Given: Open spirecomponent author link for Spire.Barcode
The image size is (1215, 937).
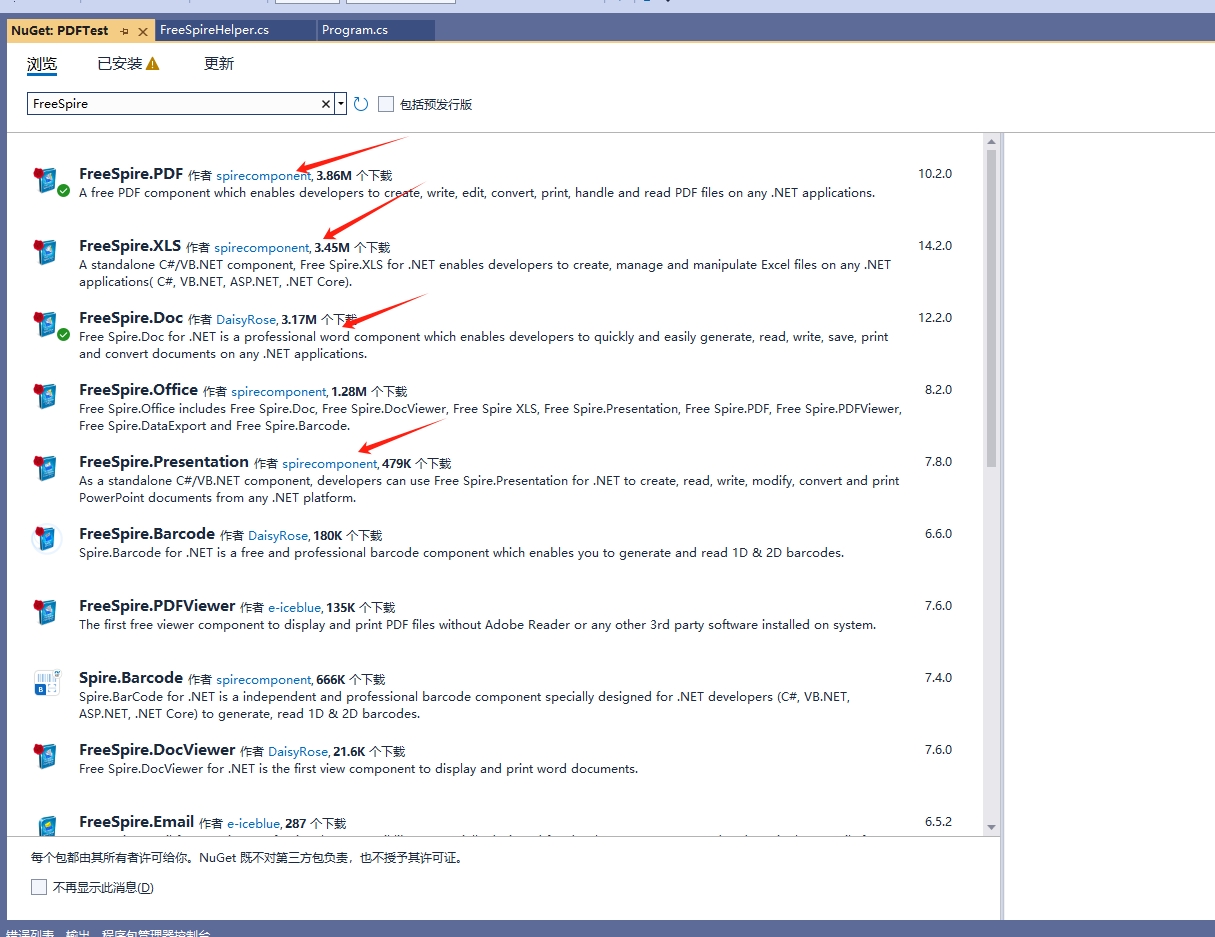Looking at the screenshot, I should [264, 680].
